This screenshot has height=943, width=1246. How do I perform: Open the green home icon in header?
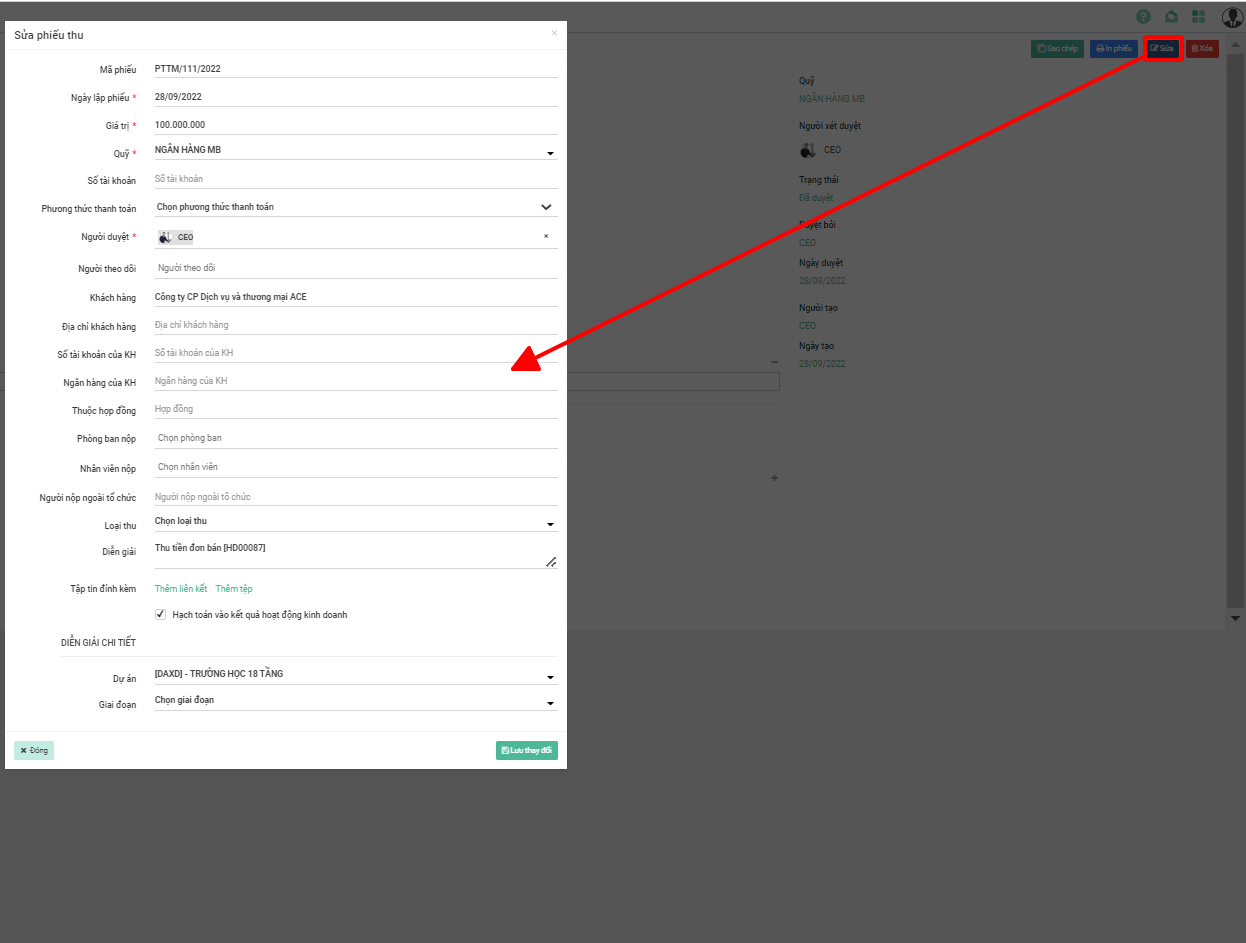(x=1171, y=17)
